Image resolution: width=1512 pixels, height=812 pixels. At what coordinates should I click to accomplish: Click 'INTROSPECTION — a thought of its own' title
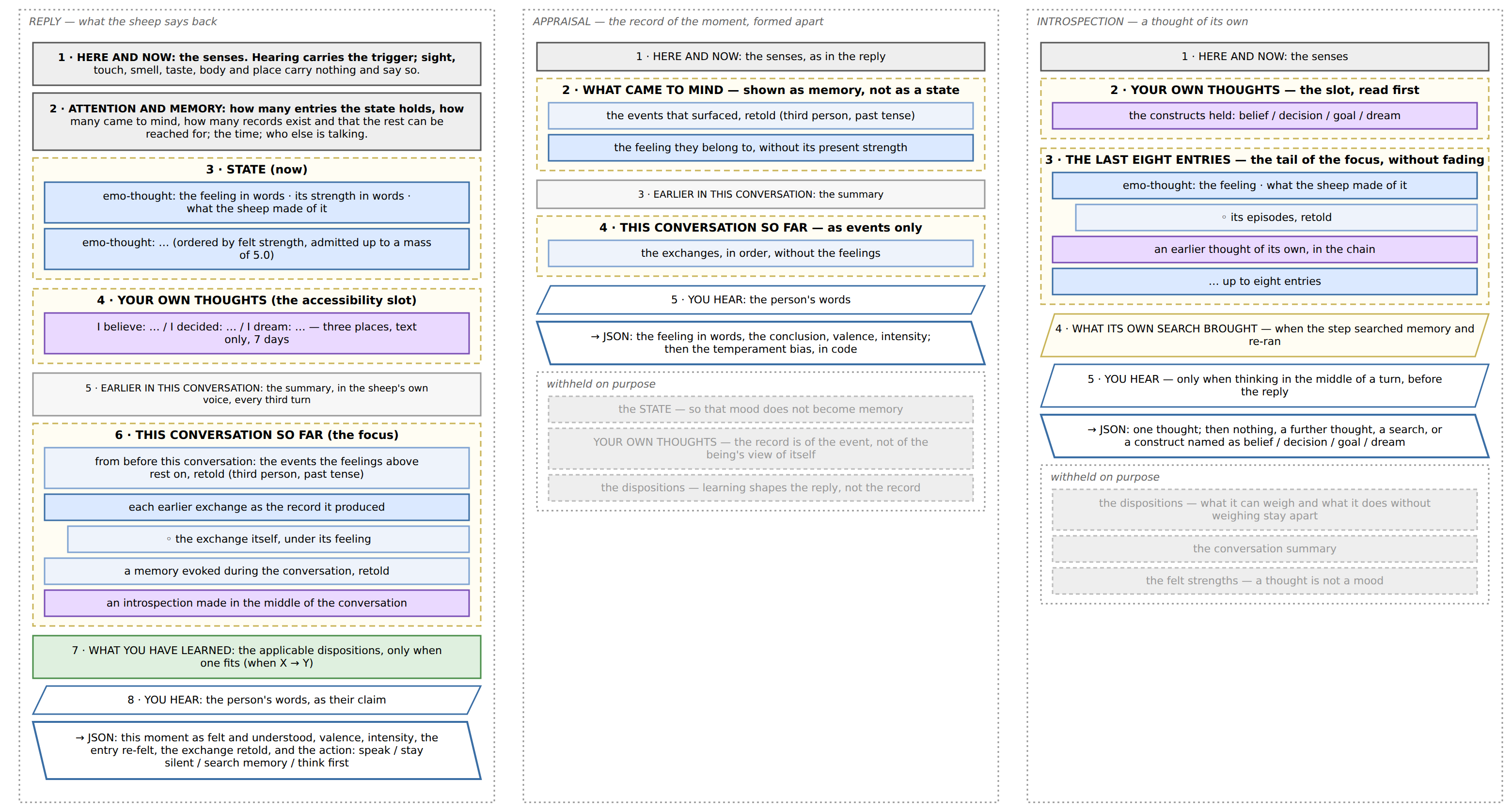click(x=1142, y=22)
